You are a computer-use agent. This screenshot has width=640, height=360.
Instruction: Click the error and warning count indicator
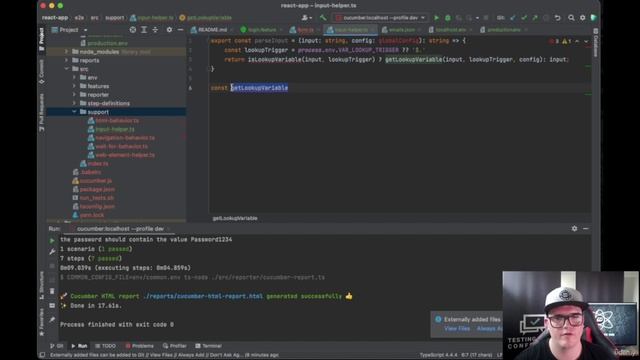561,41
